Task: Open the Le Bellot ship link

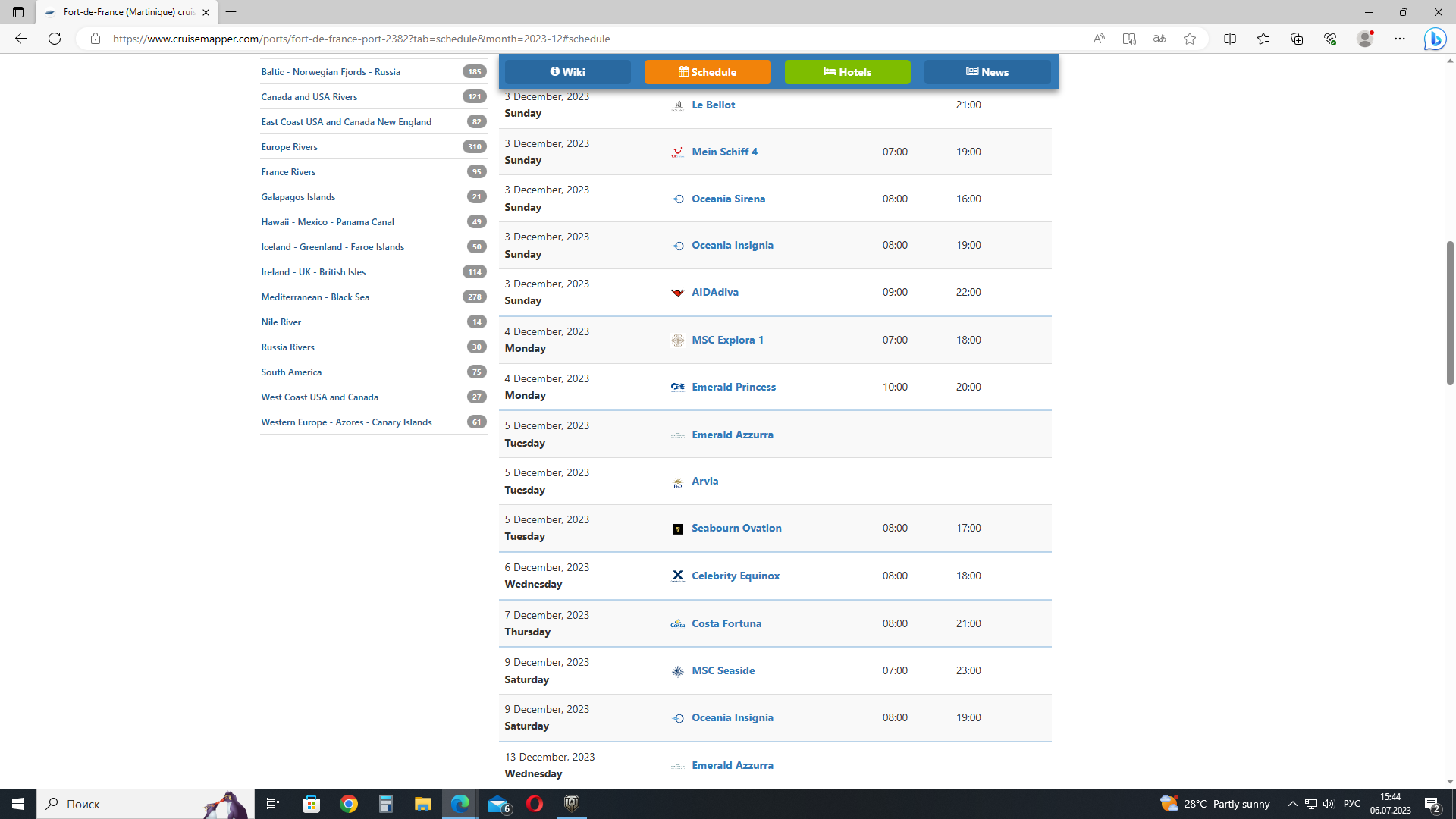Action: [x=713, y=105]
